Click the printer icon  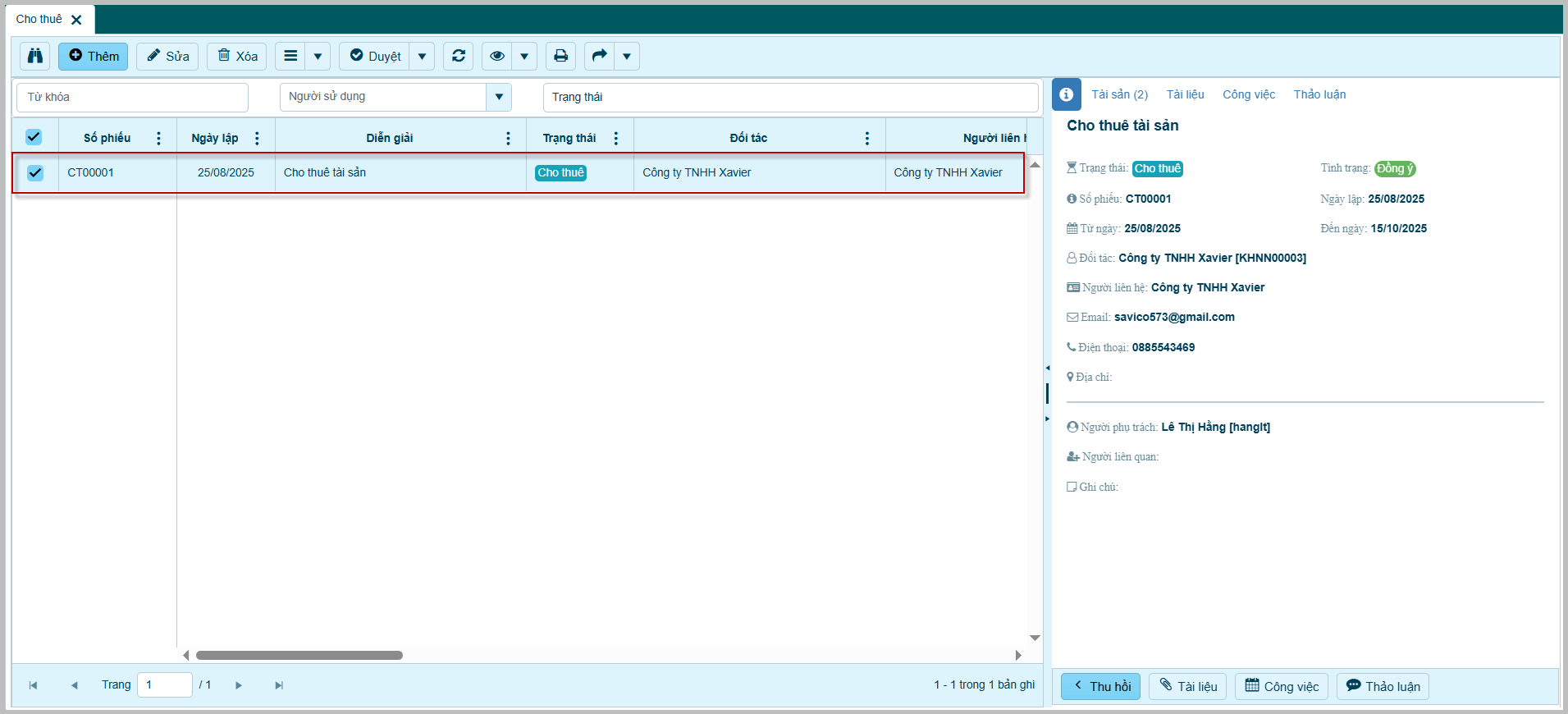click(560, 56)
